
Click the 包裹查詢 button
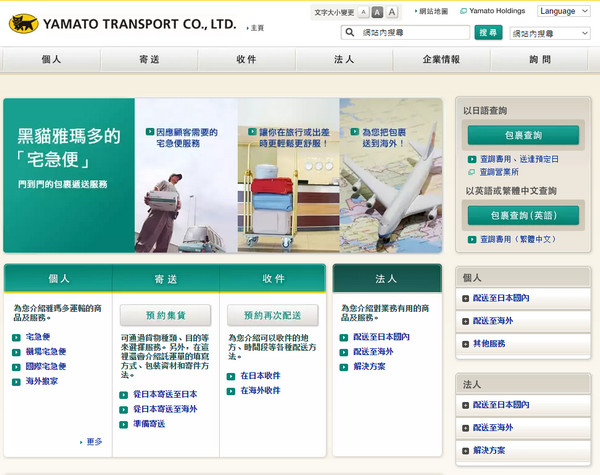(523, 135)
